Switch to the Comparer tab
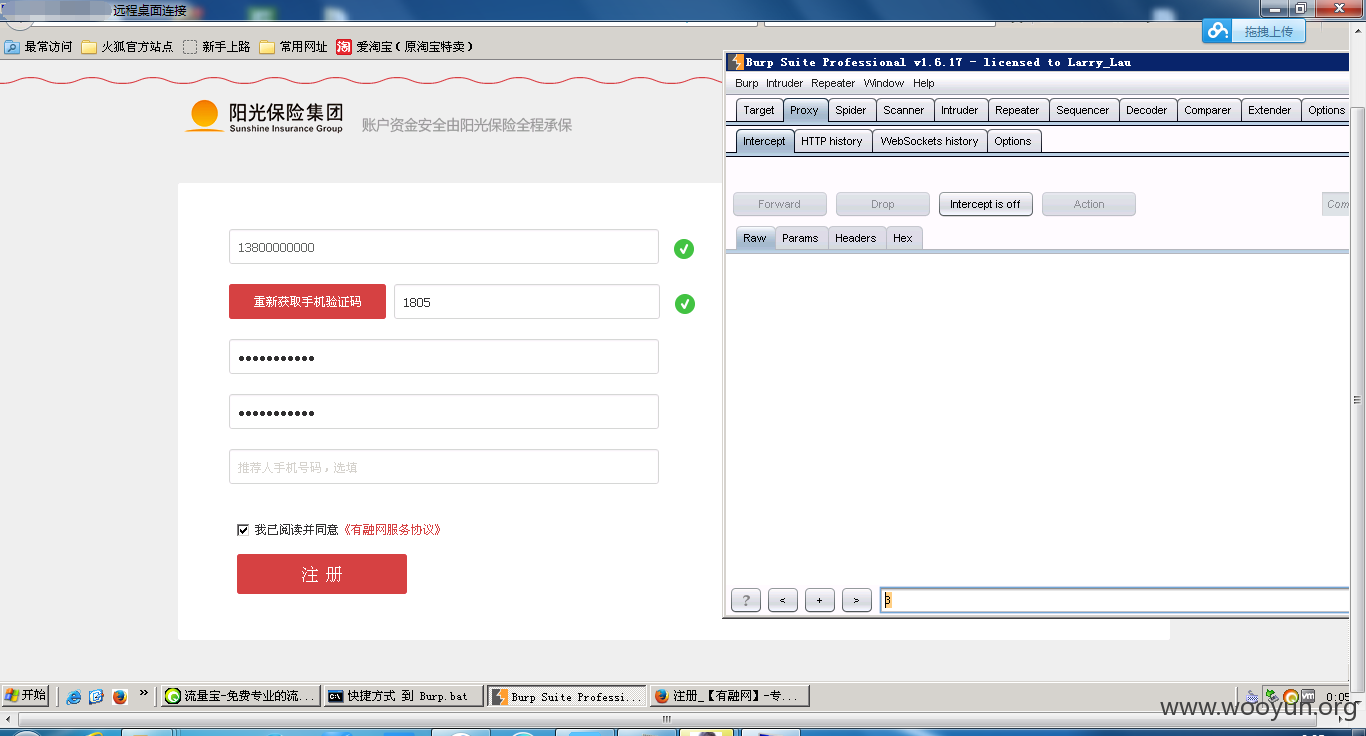The width and height of the screenshot is (1366, 736). [1208, 110]
